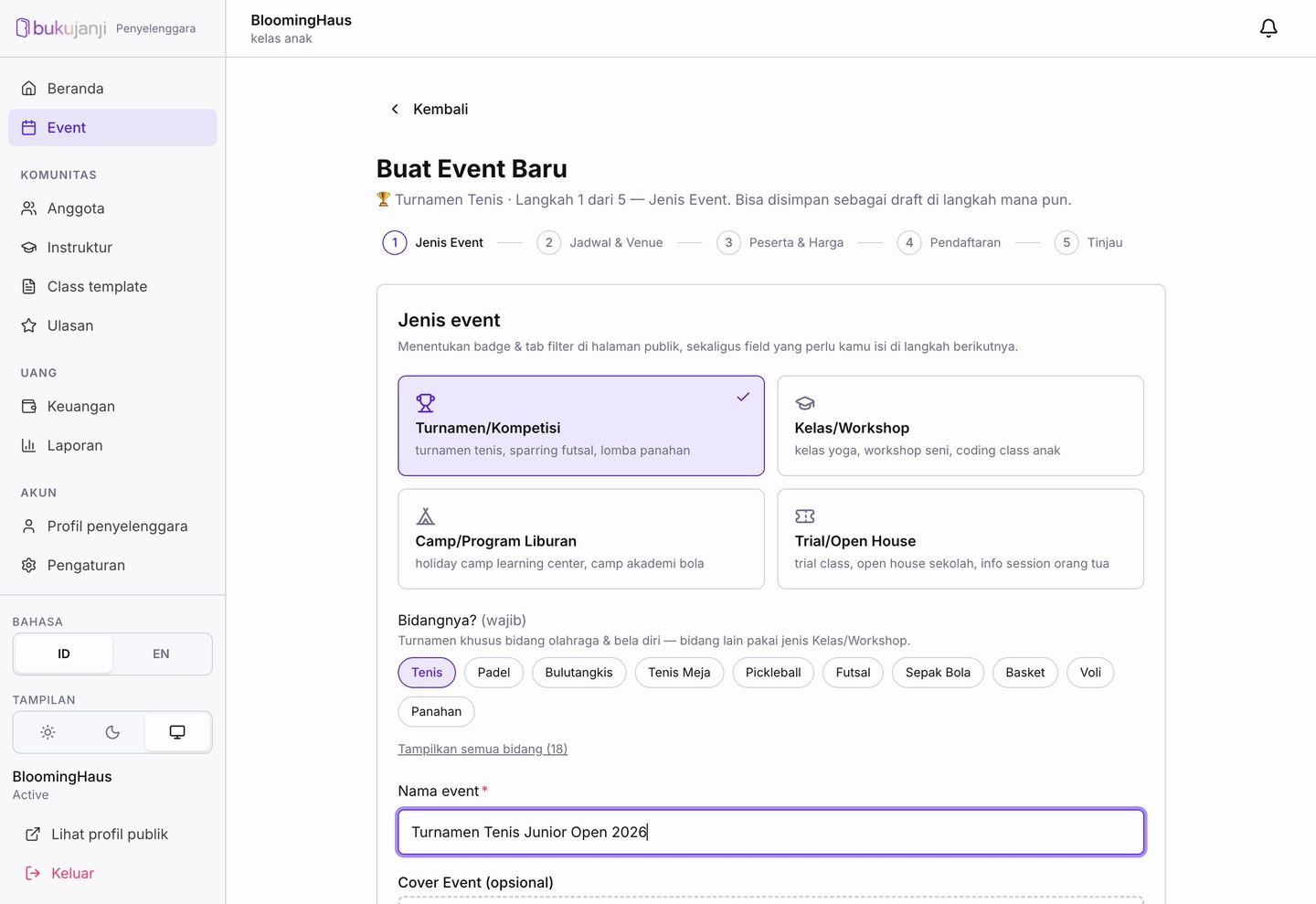The image size is (1316, 904).
Task: Open Instruktur graduation cap icon
Action: pos(29,248)
